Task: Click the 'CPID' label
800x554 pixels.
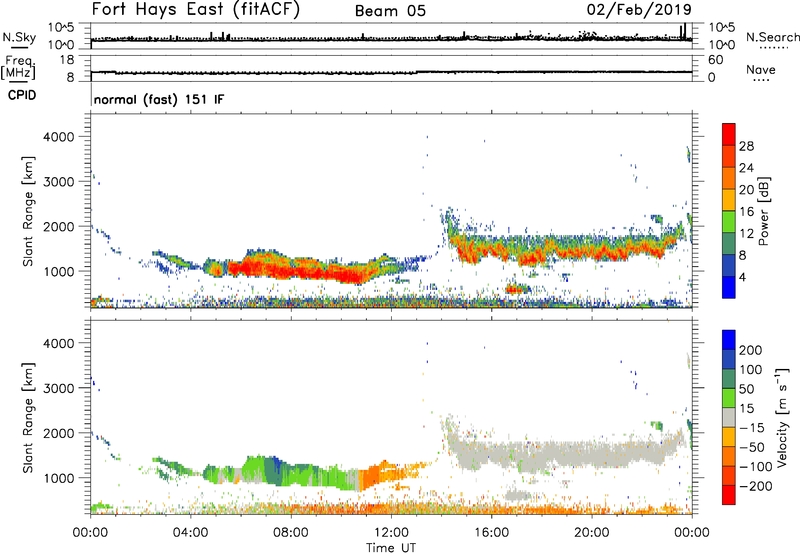Action: [22, 95]
